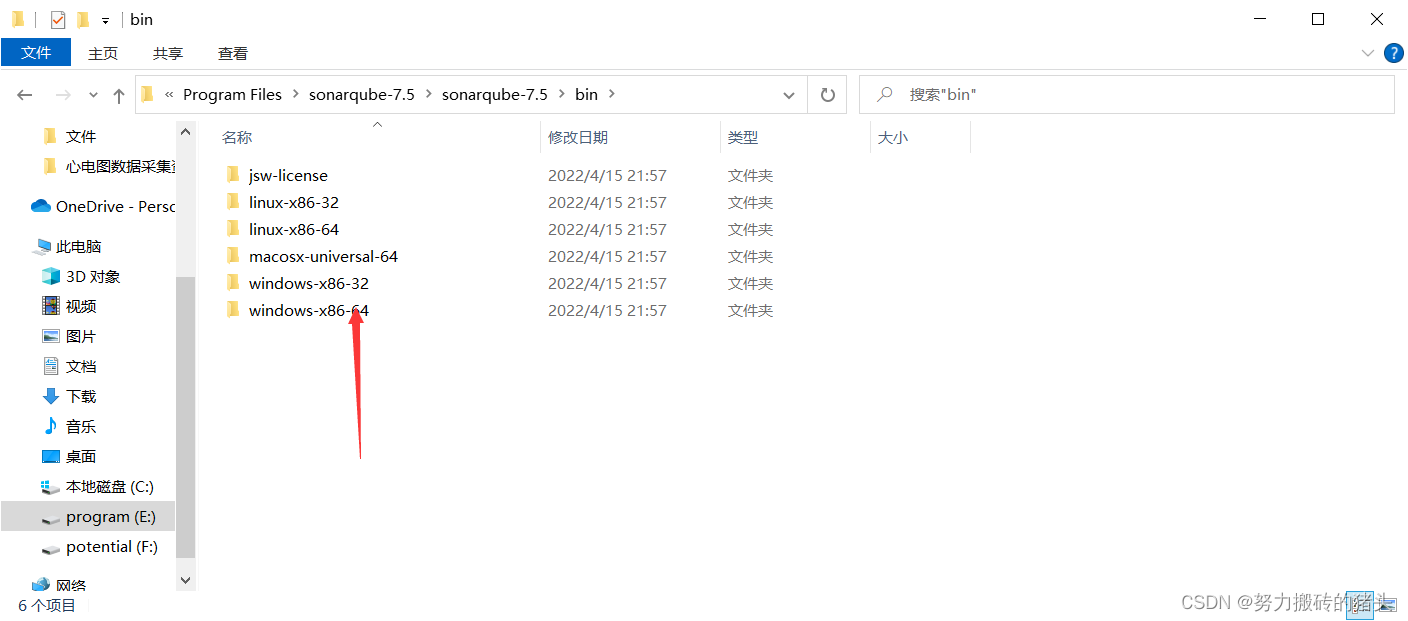Select 此电脑 in the navigation pane
Image resolution: width=1408 pixels, height=621 pixels.
tap(79, 246)
